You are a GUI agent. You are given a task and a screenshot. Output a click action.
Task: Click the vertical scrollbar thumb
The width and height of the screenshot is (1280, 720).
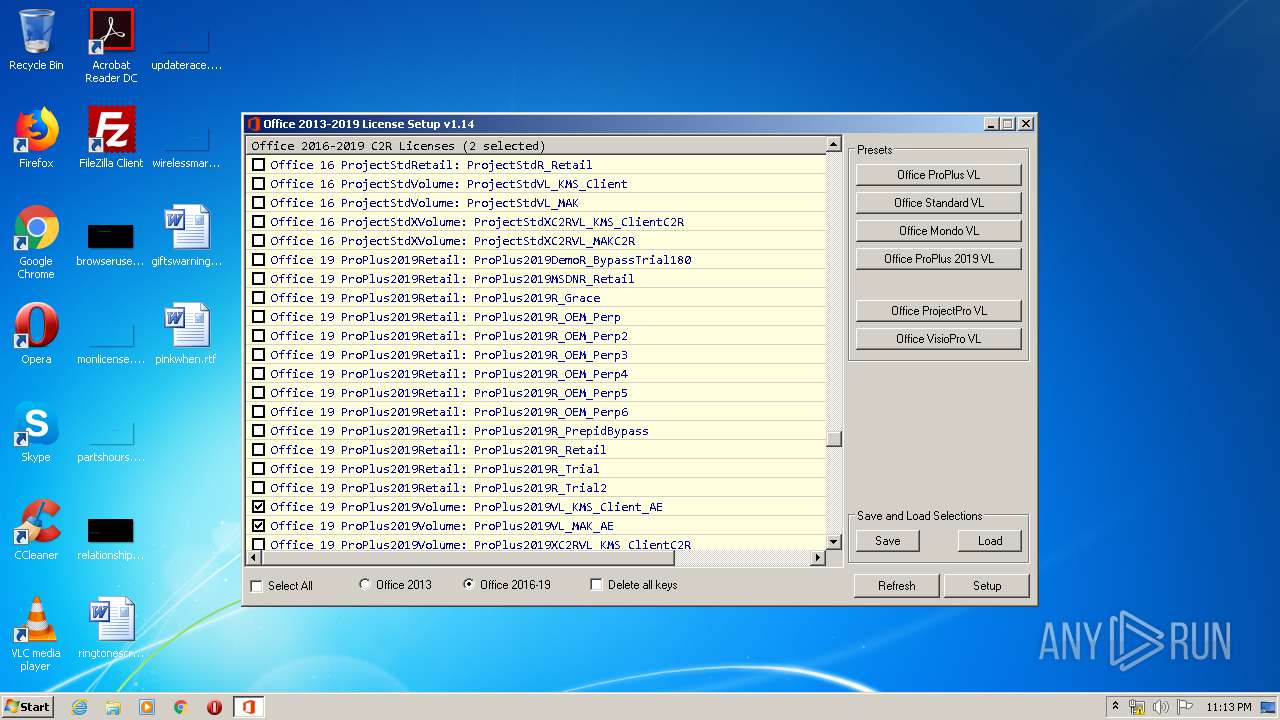tap(834, 439)
